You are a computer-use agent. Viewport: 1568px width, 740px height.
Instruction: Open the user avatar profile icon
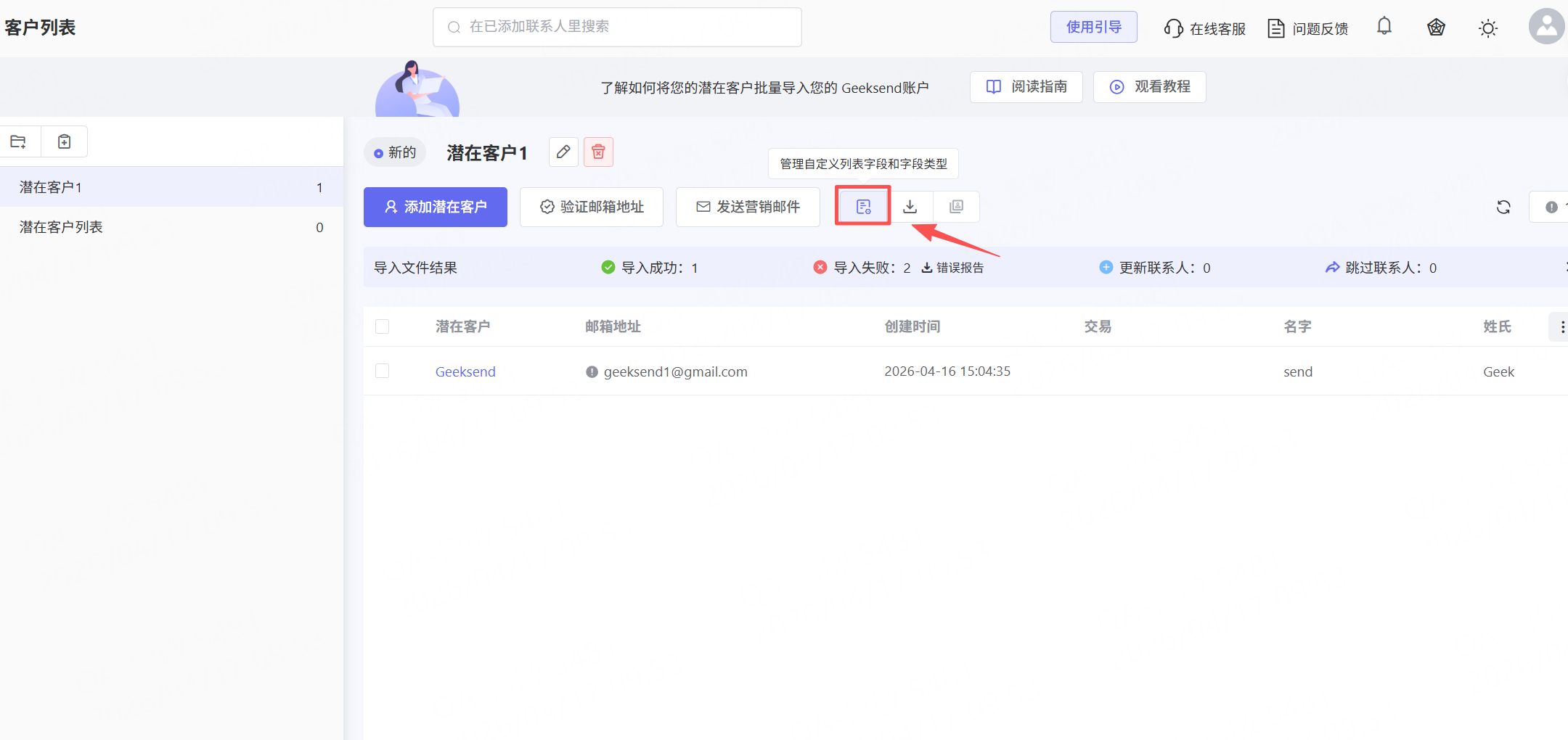tap(1546, 27)
